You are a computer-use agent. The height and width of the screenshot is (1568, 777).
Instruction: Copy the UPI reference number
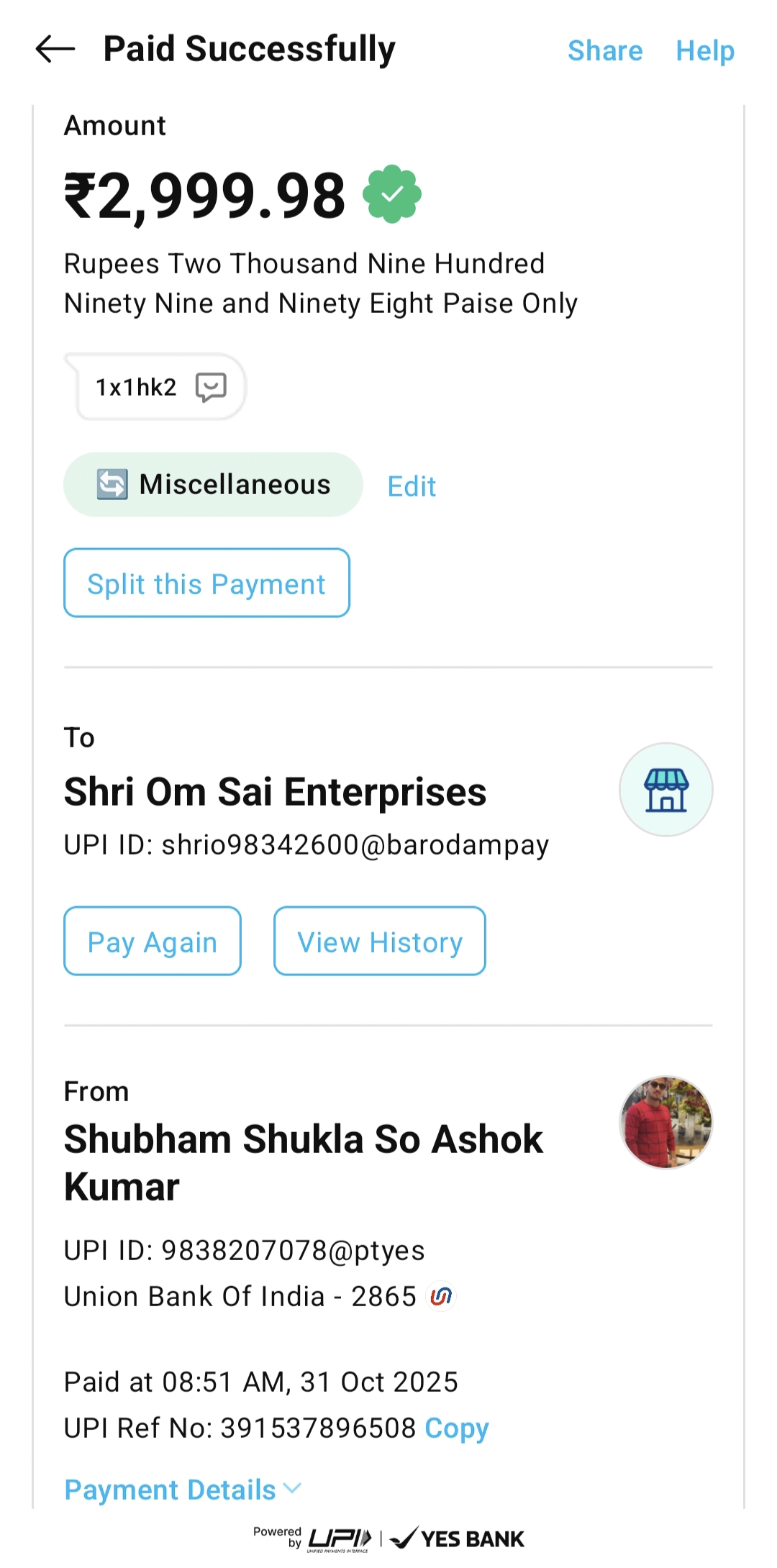pos(456,1428)
